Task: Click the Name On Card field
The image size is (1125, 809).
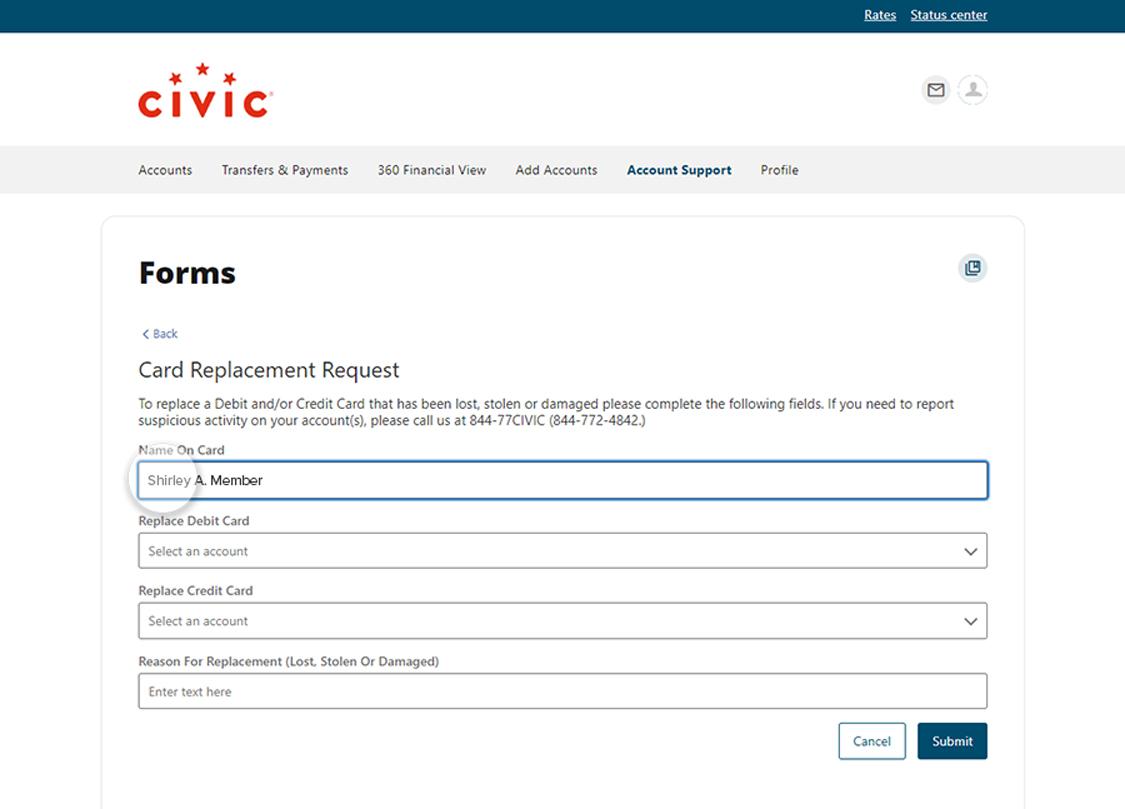Action: click(562, 480)
